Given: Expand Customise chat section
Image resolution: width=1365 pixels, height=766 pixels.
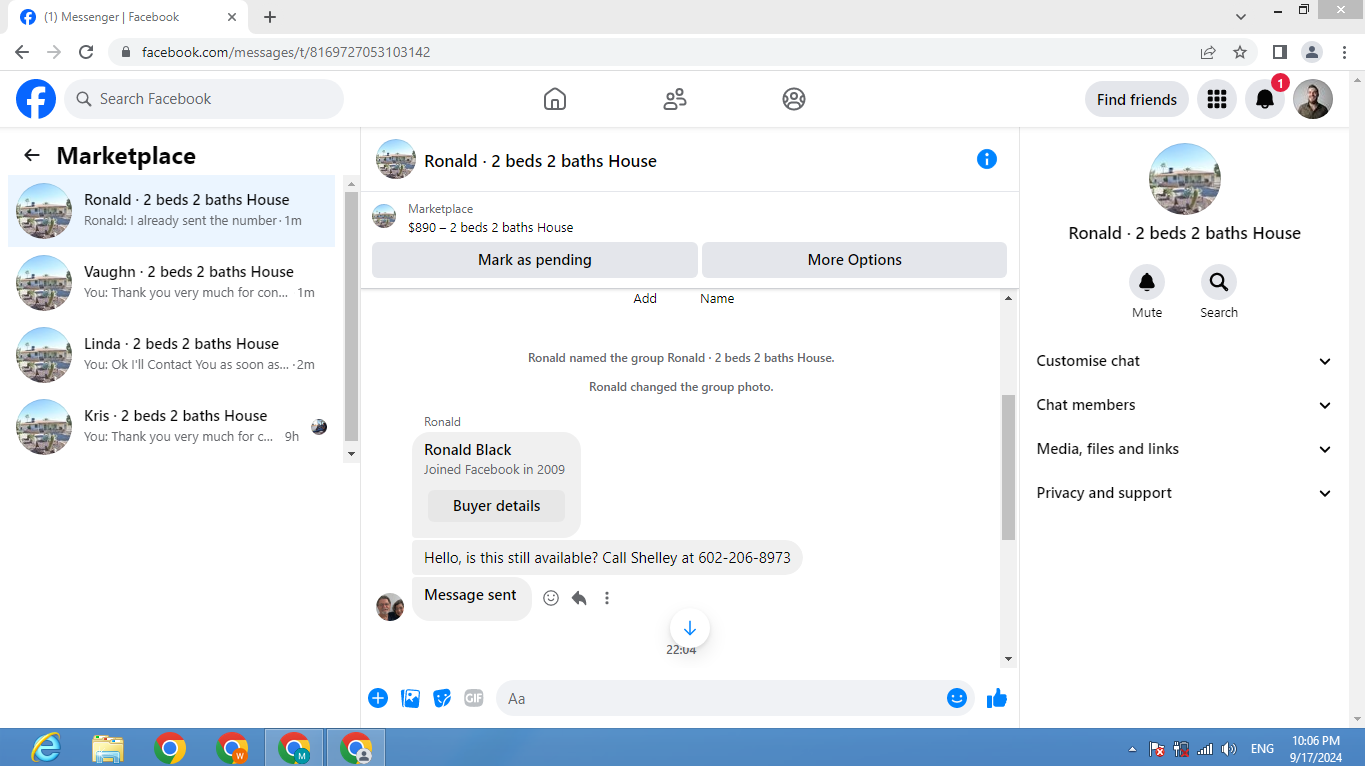Looking at the screenshot, I should tap(1185, 361).
